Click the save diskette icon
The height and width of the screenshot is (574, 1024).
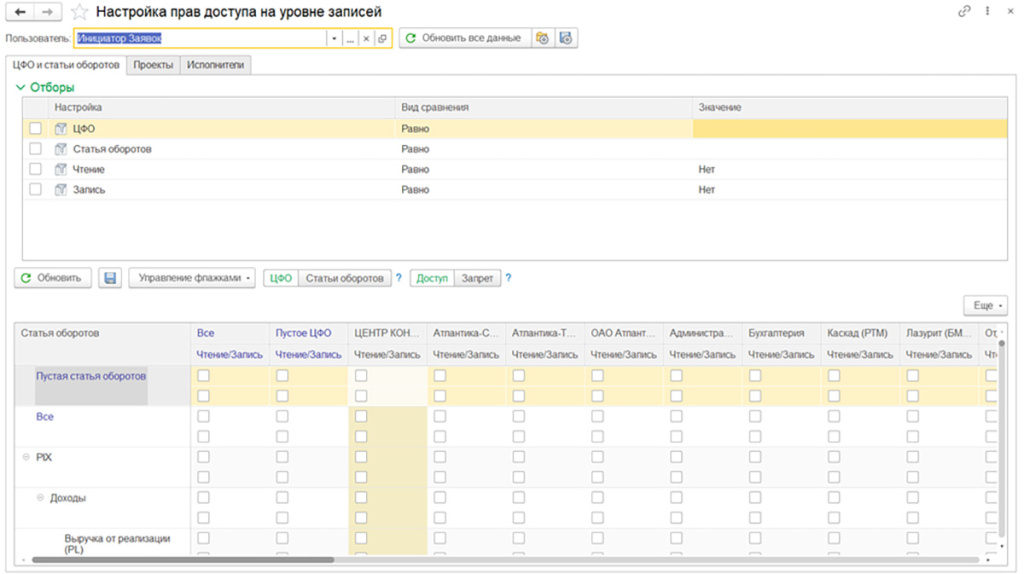point(110,278)
